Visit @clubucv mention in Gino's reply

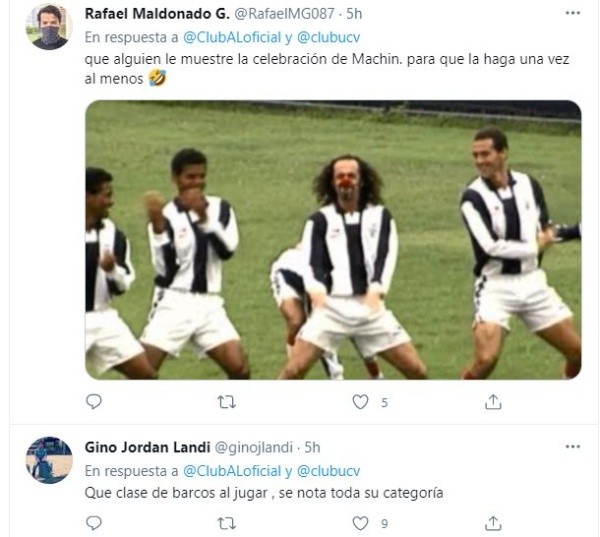coord(329,471)
